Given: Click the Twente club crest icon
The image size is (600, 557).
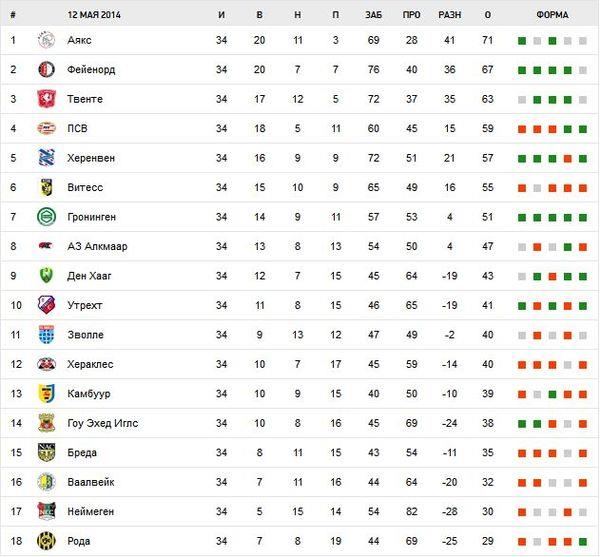Looking at the screenshot, I should click(46, 99).
